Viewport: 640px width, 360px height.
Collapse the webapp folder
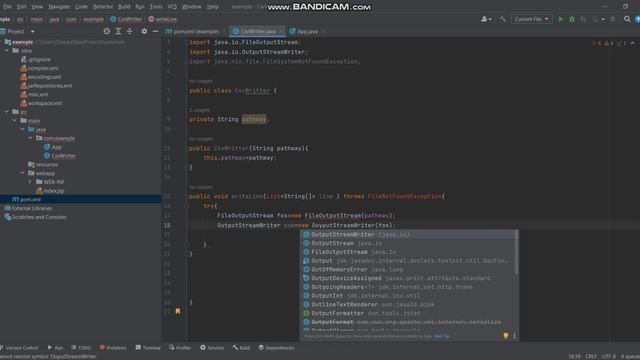(22, 173)
